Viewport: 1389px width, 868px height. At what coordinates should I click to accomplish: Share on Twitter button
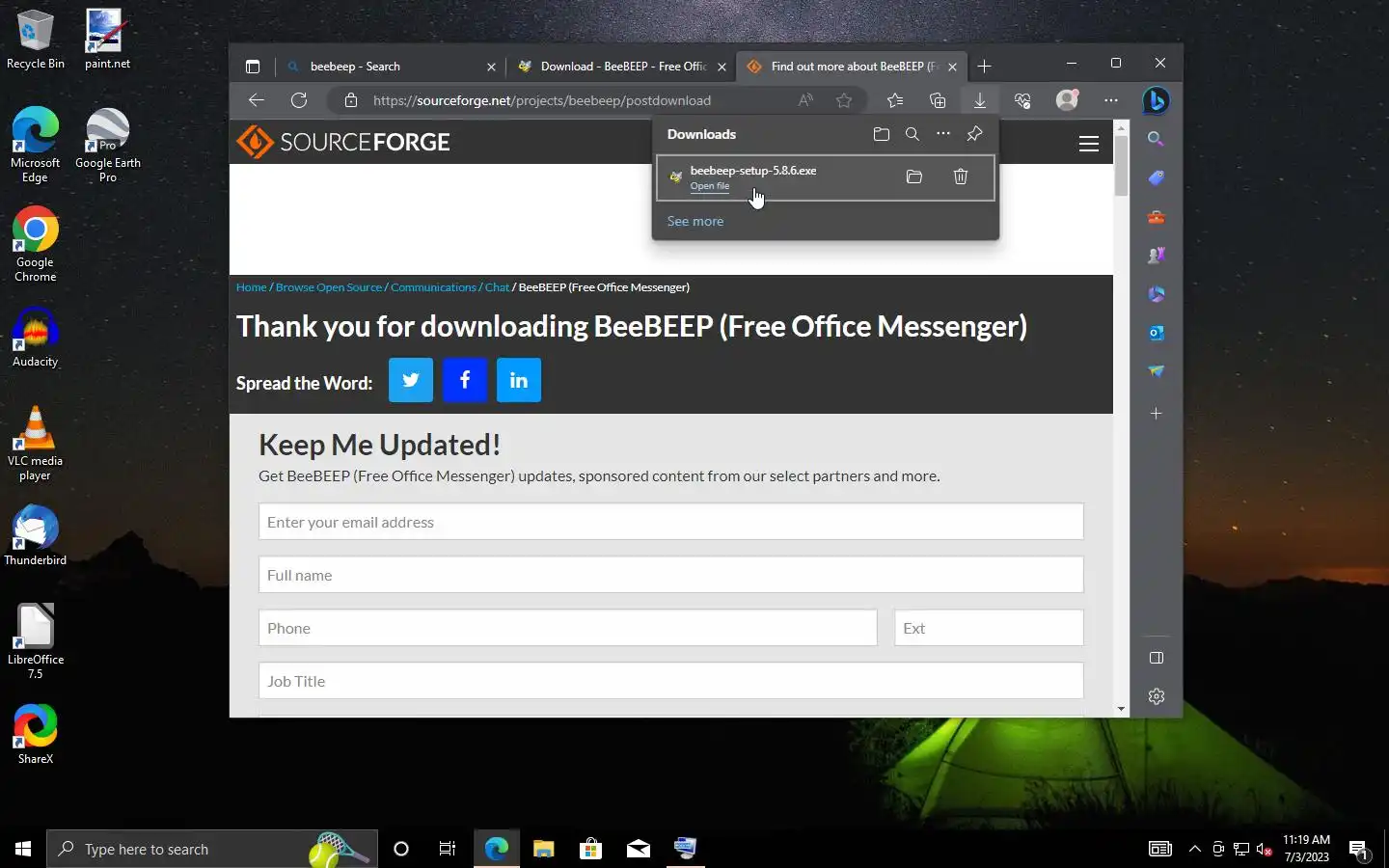(x=411, y=380)
